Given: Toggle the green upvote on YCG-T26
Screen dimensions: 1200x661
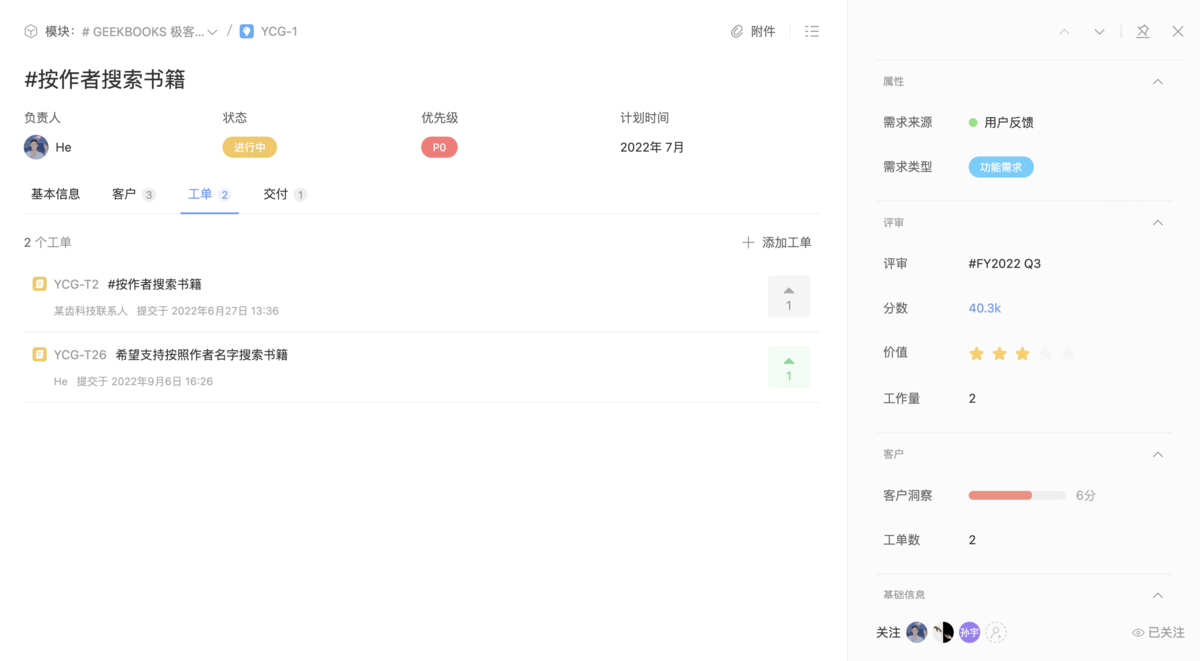Looking at the screenshot, I should 789,368.
